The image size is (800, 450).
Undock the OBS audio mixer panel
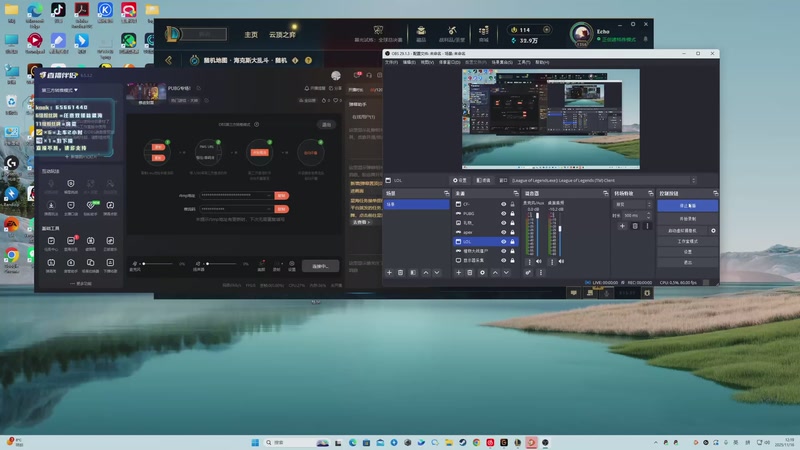click(606, 193)
